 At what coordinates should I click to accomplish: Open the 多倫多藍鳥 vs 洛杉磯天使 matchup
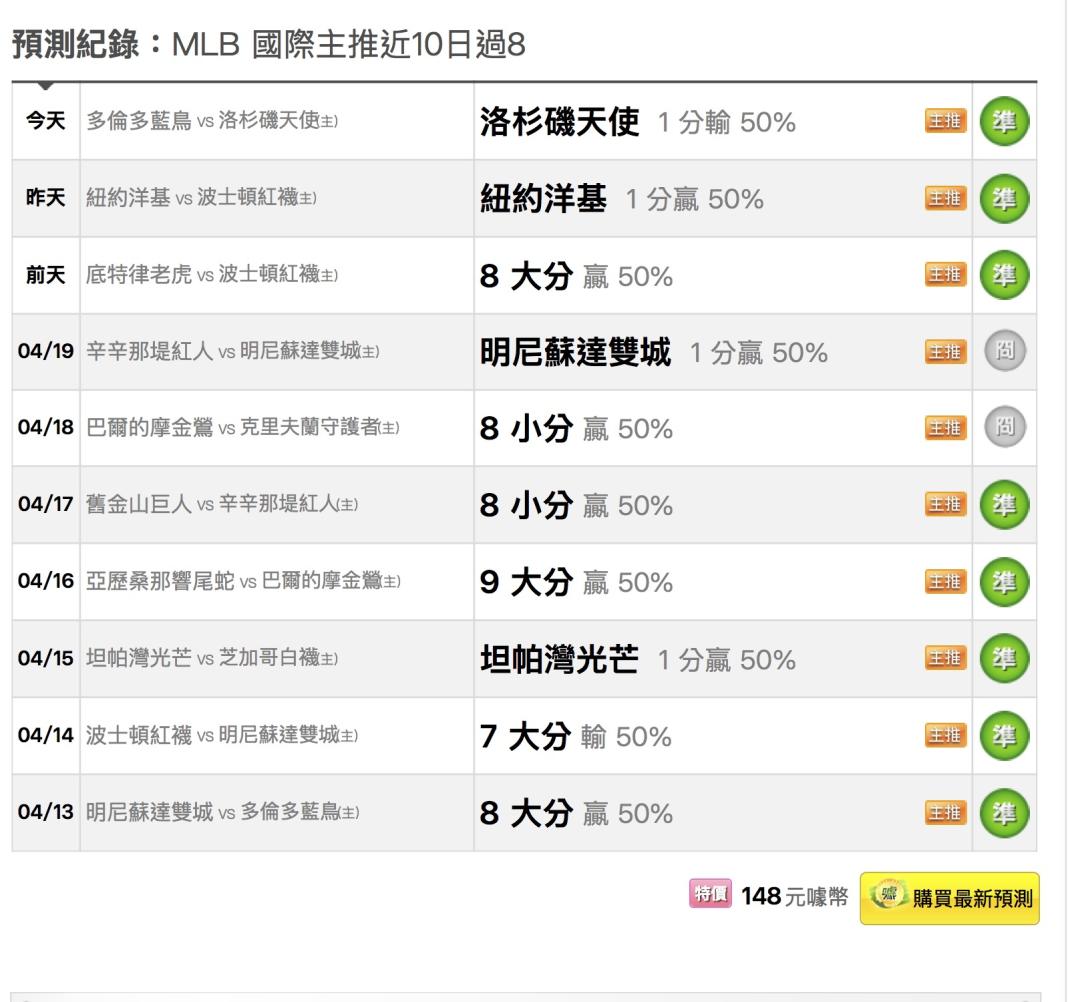[x=212, y=122]
